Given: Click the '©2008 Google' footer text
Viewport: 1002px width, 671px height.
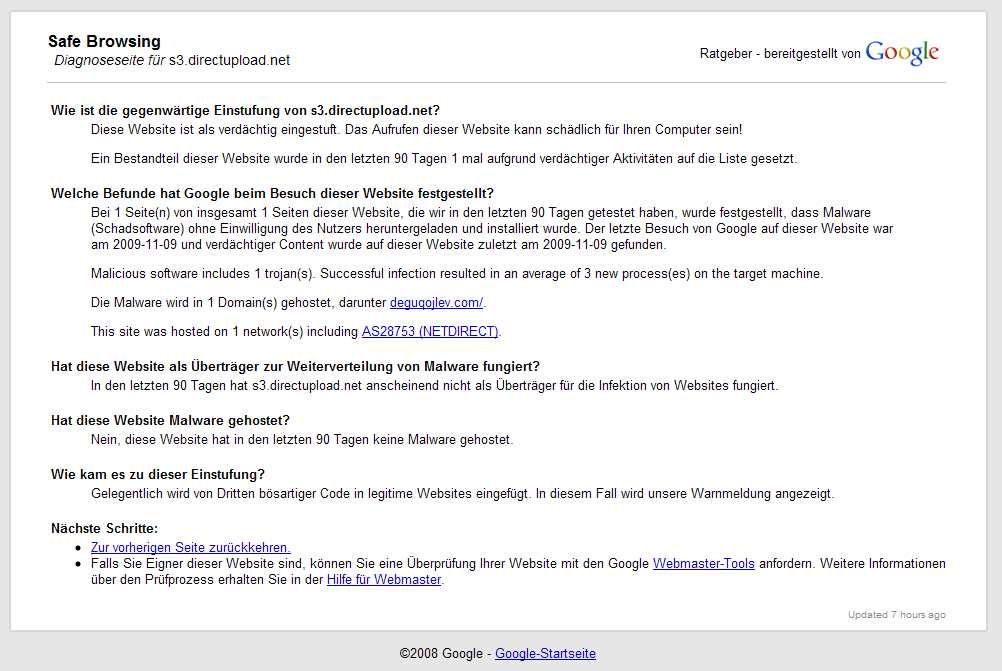Looking at the screenshot, I should (x=441, y=654).
